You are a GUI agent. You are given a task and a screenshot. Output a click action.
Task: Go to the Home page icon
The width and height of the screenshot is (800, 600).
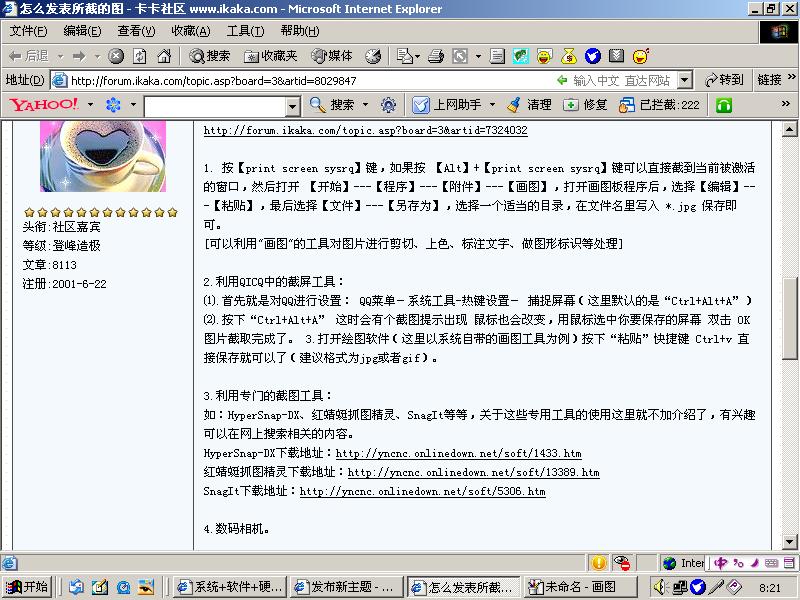(164, 56)
